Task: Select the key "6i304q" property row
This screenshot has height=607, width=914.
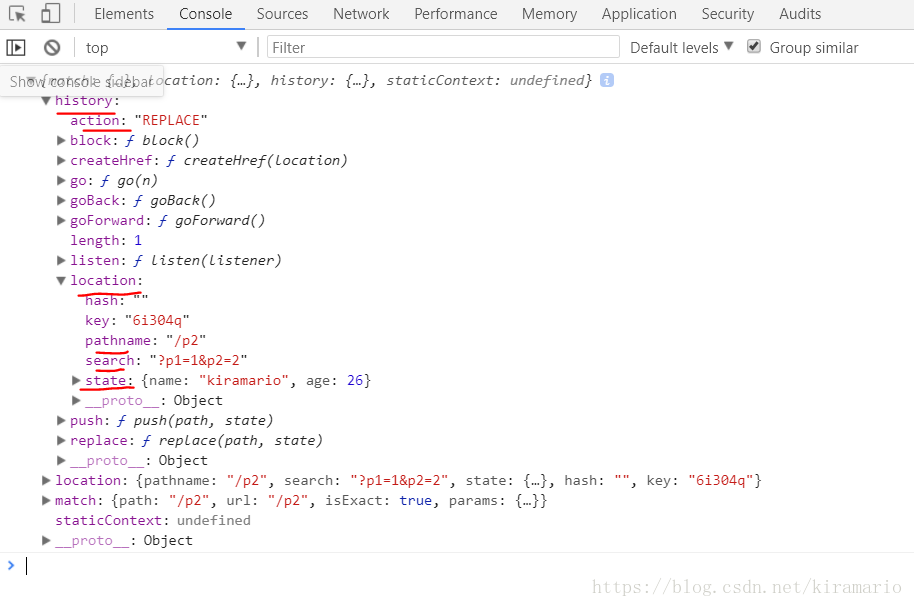Action: 138,321
